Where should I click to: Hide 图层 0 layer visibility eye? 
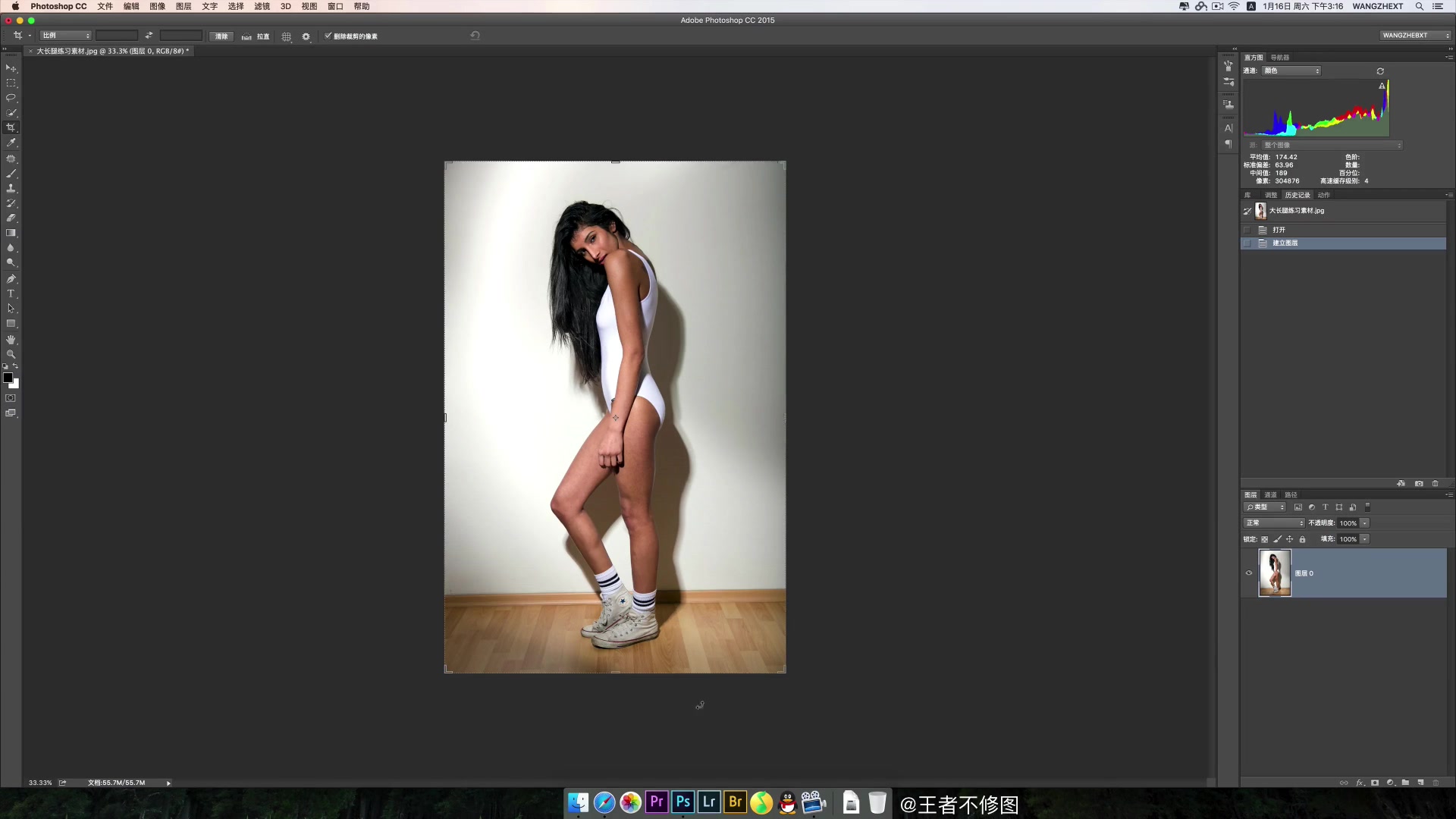(1249, 573)
